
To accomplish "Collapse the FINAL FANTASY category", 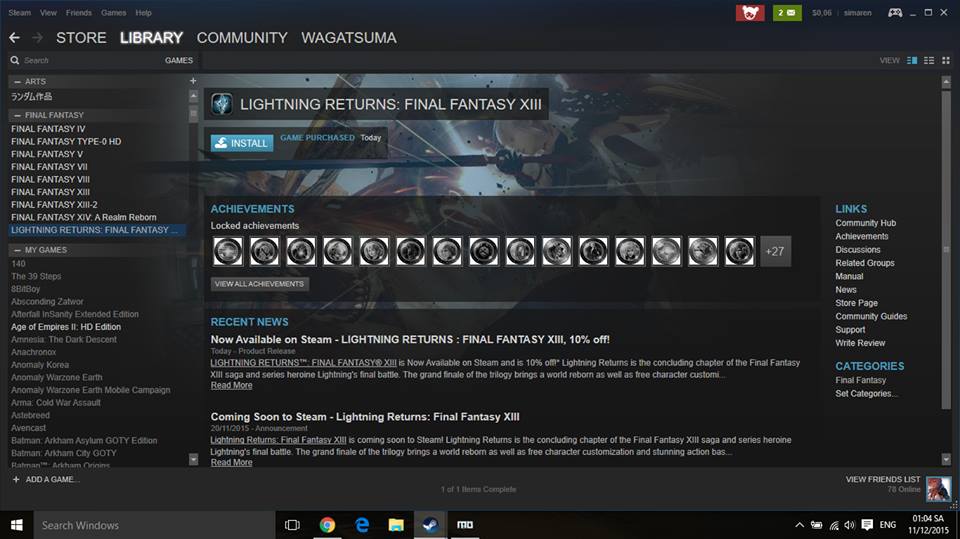I will point(17,115).
